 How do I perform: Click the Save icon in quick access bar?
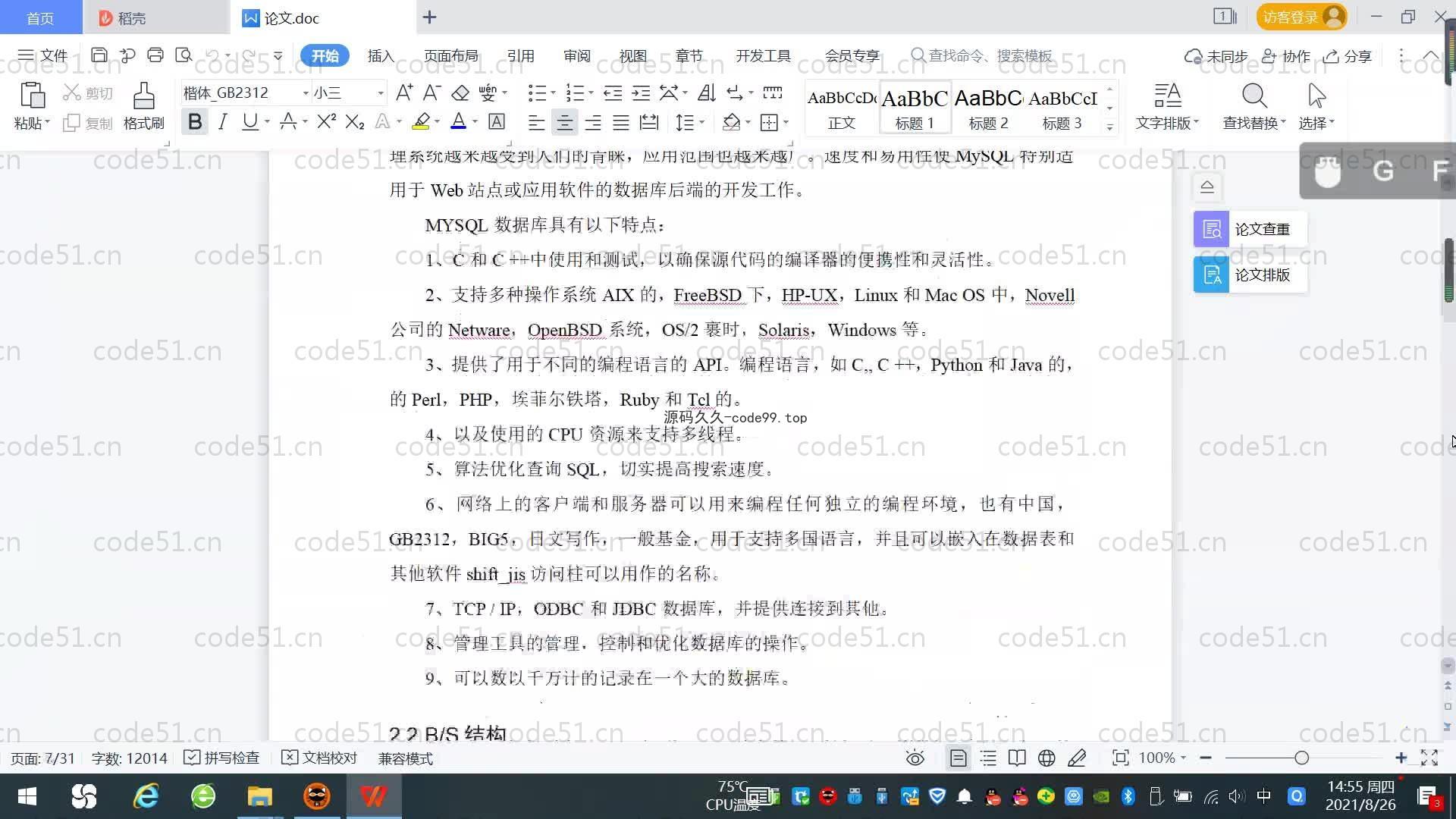click(x=99, y=55)
